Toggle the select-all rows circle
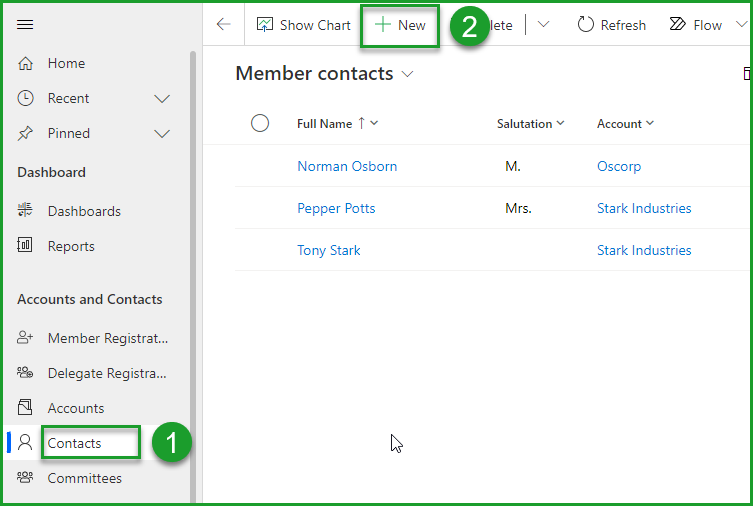The height and width of the screenshot is (506, 753). (x=260, y=123)
